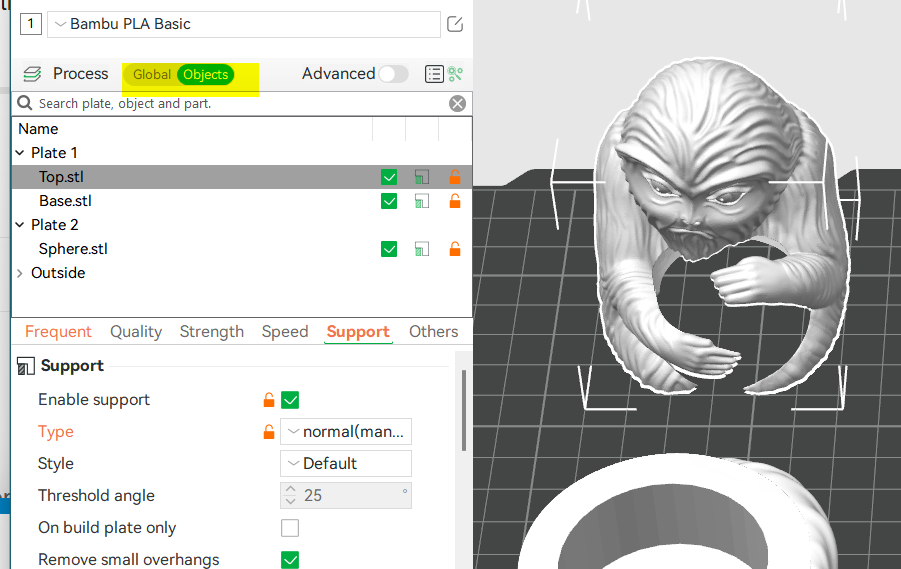Collapse the Plate 2 tree node
Viewport: 901px width, 569px height.
click(20, 225)
